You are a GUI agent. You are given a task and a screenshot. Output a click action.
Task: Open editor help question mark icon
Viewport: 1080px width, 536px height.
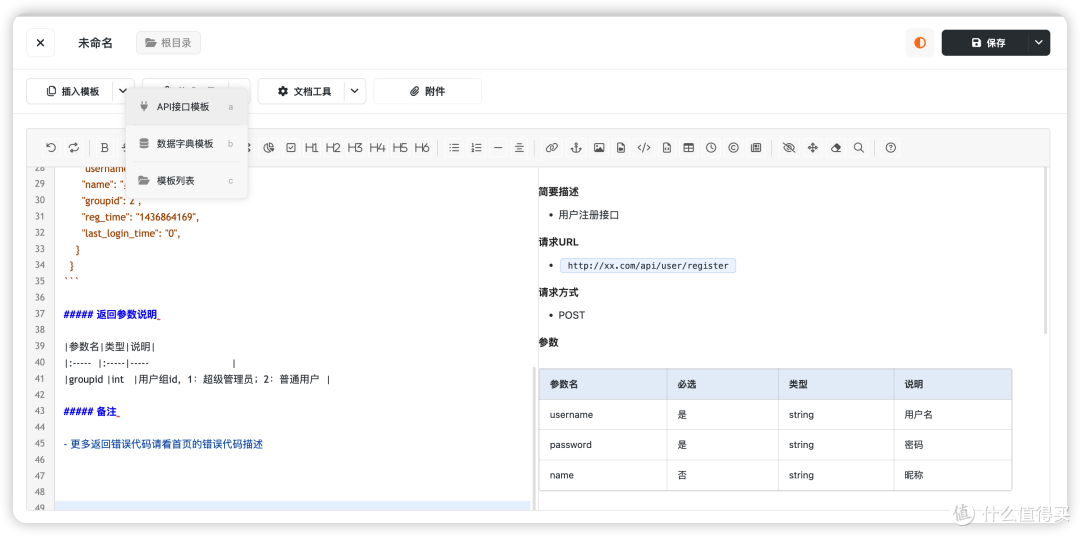pos(891,147)
